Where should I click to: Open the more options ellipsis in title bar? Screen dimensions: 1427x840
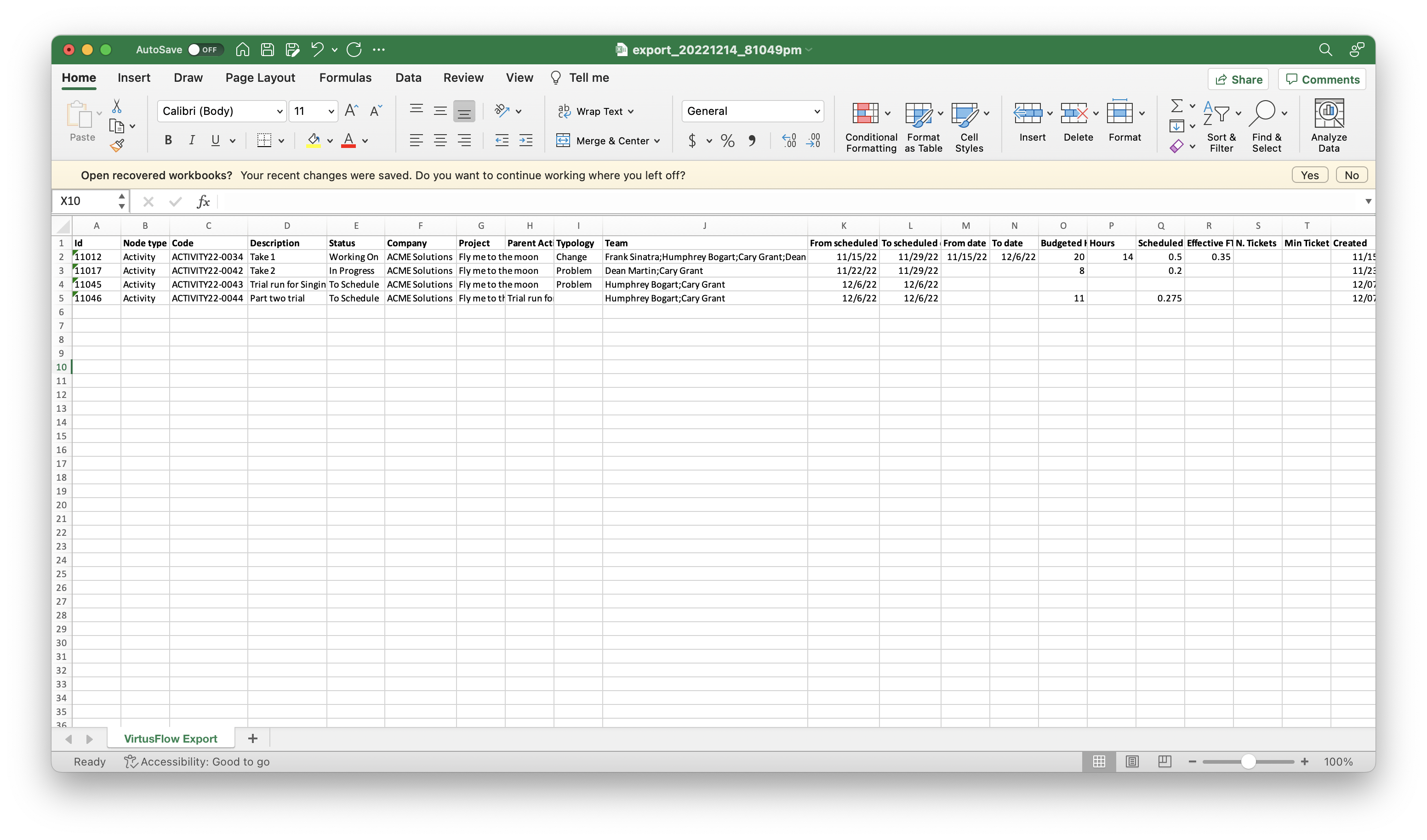click(379, 50)
